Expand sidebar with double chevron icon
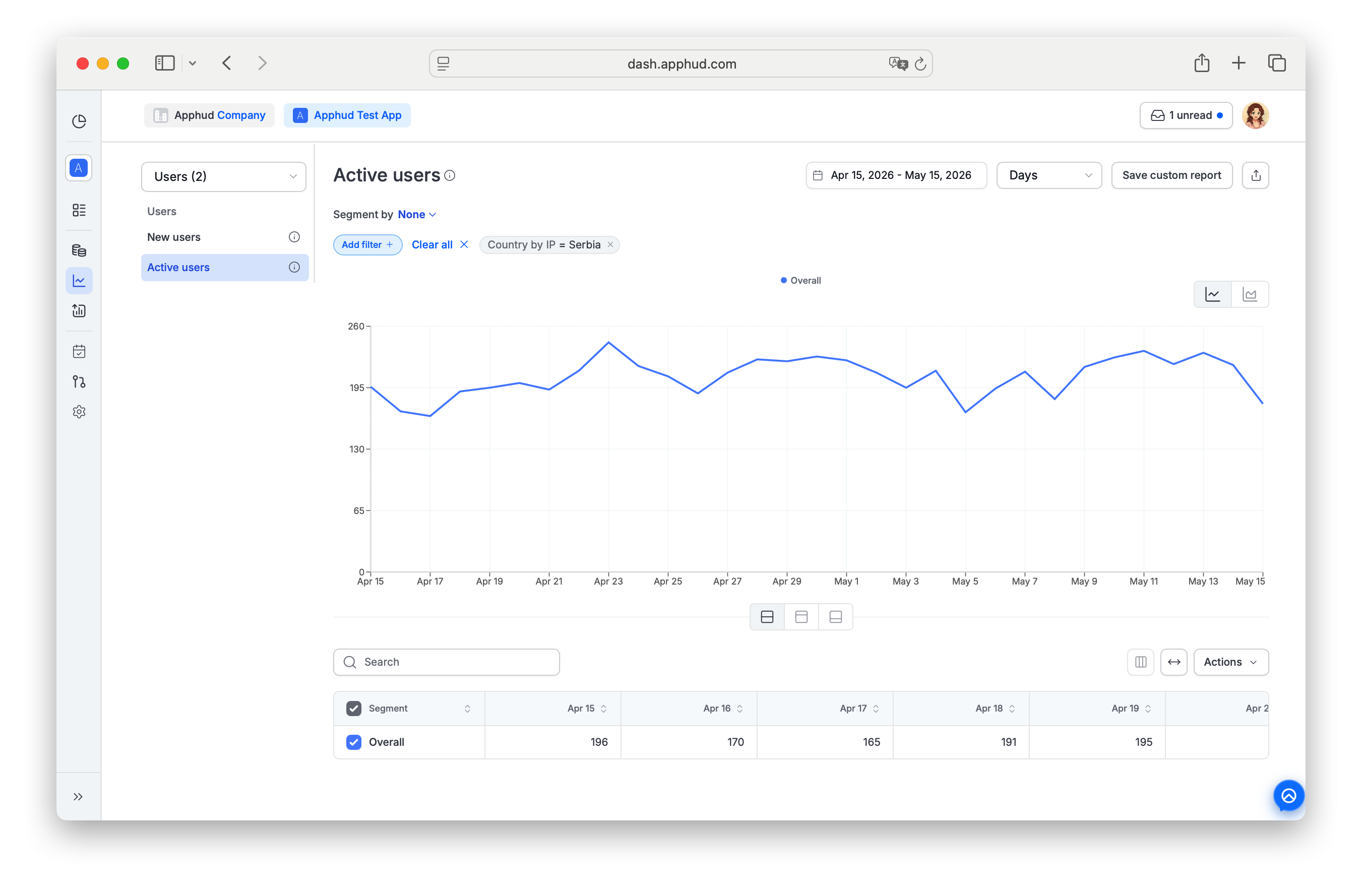Image resolution: width=1362 pixels, height=896 pixels. point(79,797)
